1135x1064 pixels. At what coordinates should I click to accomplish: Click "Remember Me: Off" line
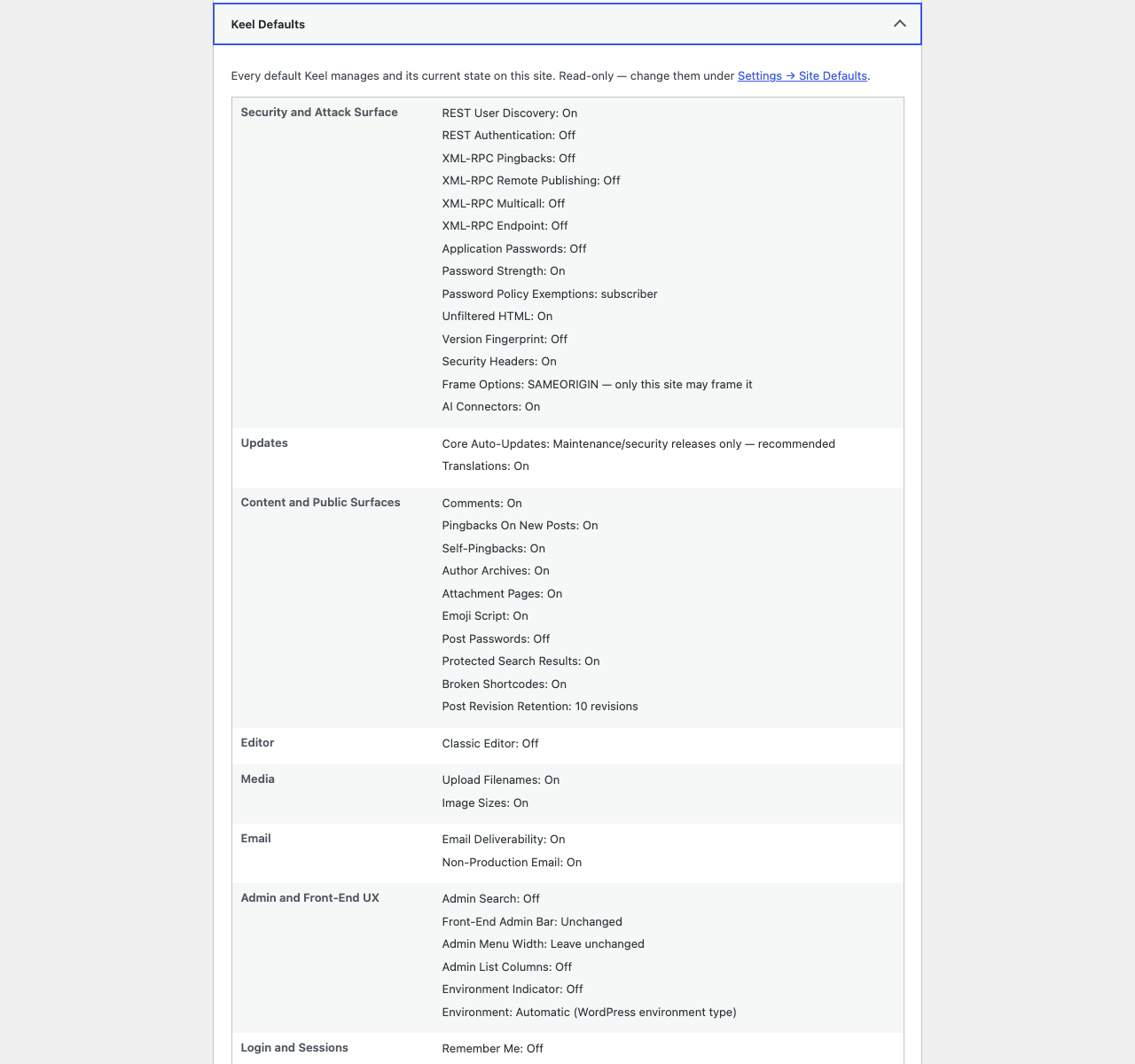coord(492,1049)
